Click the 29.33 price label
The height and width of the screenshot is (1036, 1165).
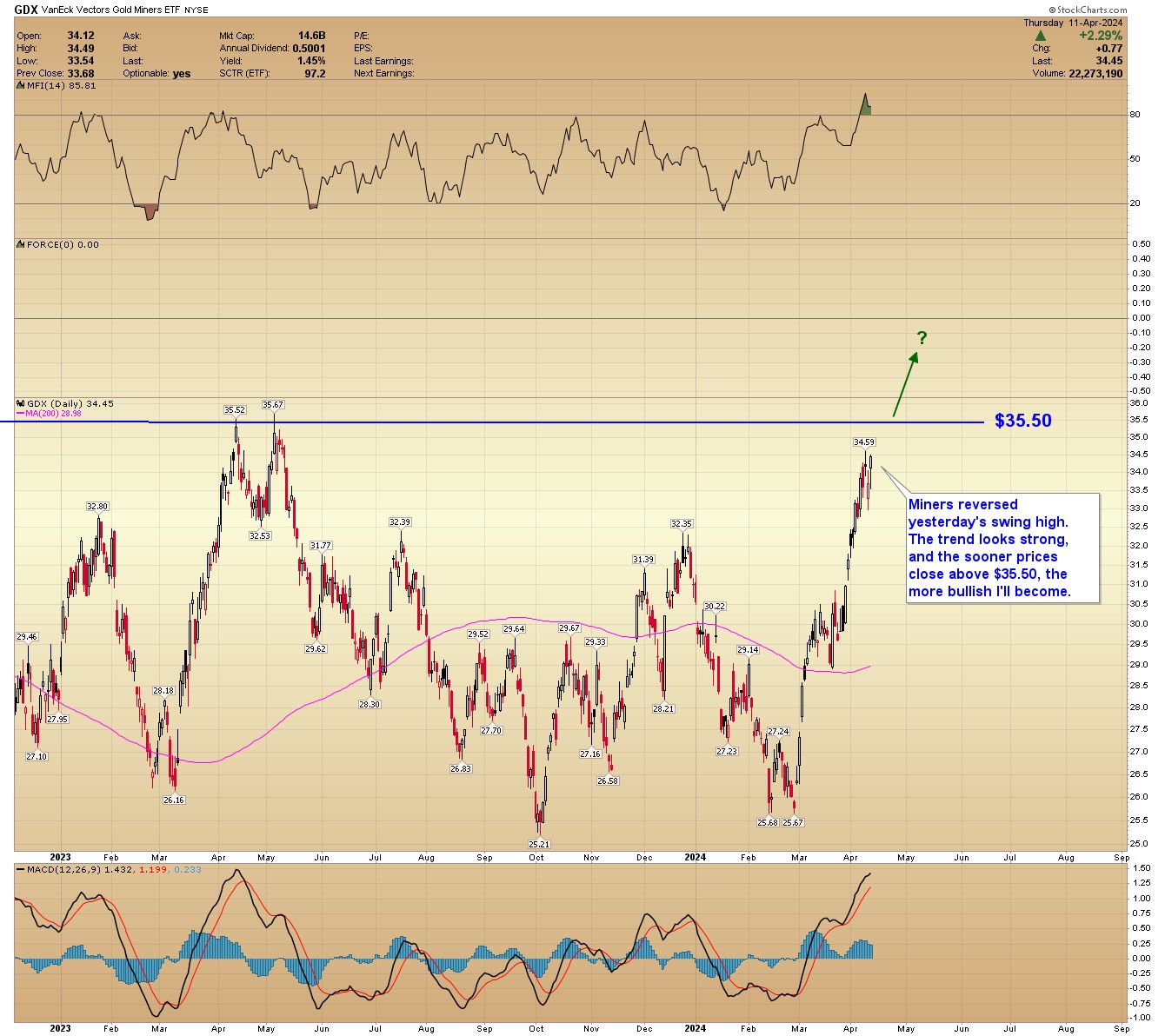596,642
